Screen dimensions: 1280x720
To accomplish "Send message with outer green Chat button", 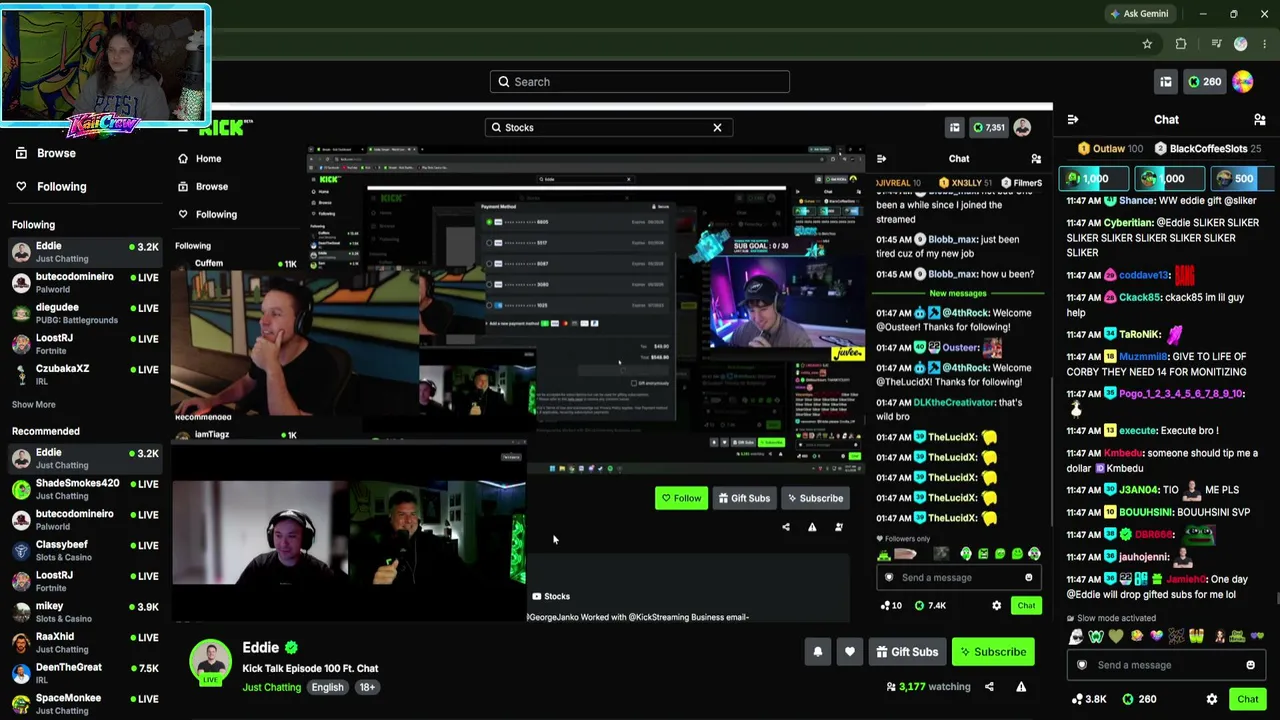I will 1247,700.
